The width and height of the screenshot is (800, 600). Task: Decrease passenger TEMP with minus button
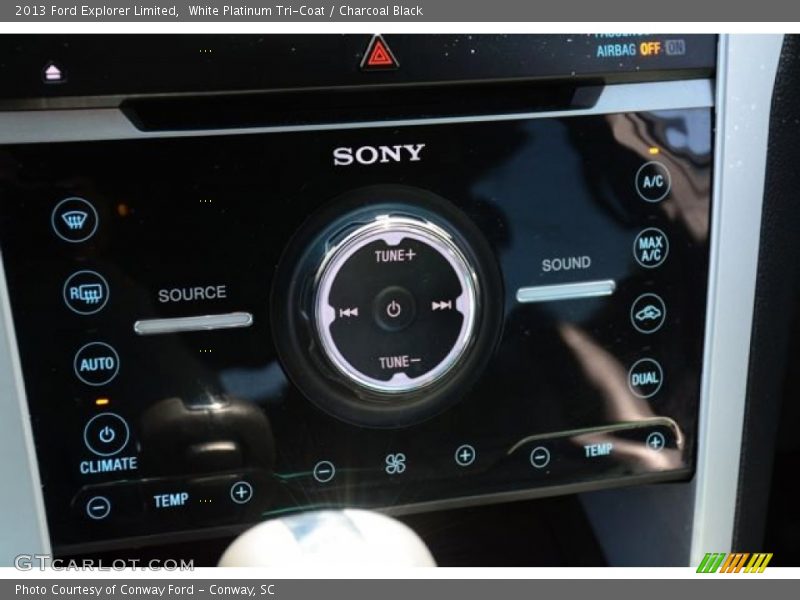tap(540, 457)
